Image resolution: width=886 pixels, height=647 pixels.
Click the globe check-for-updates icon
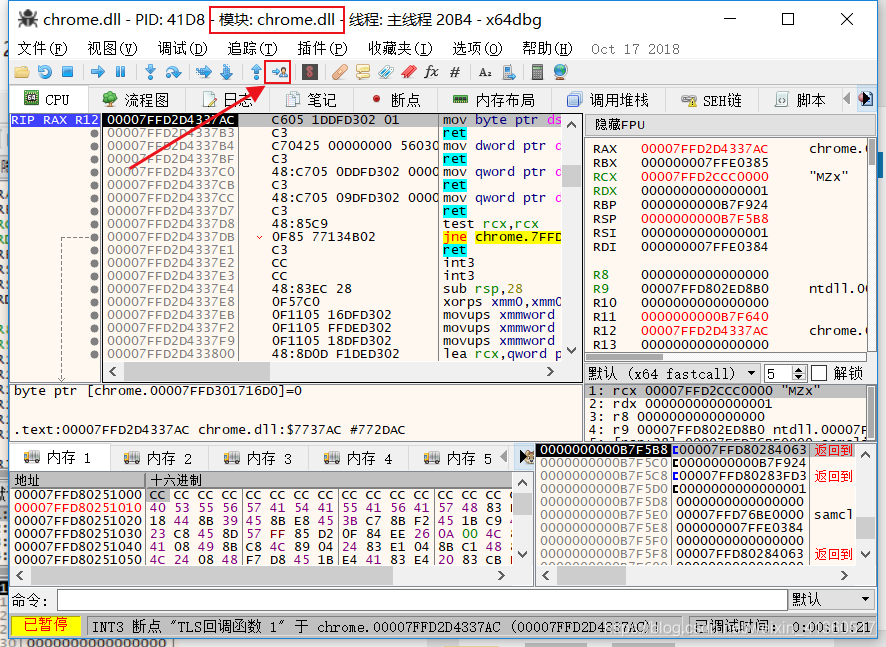click(x=560, y=72)
